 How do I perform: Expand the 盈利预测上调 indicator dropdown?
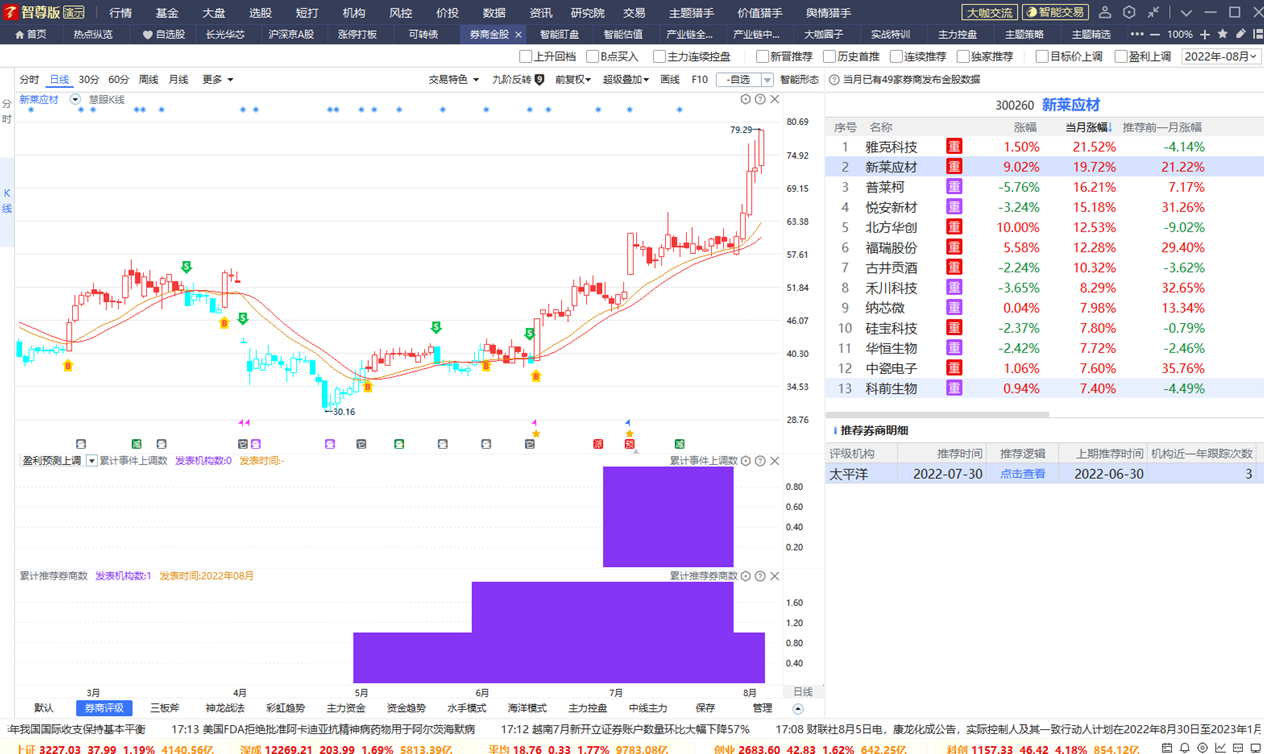[92, 461]
